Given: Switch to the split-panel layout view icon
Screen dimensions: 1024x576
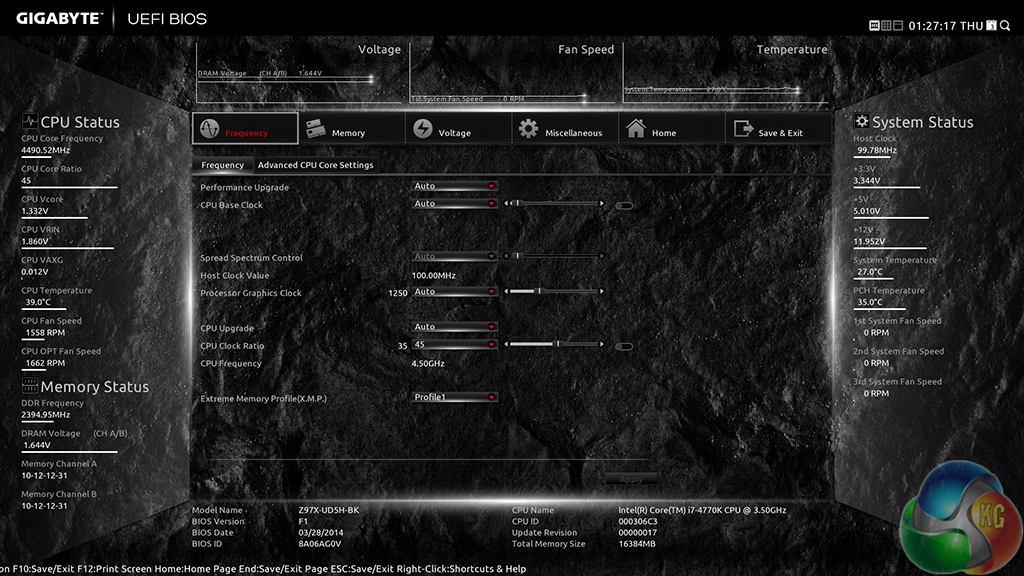Looking at the screenshot, I should [x=898, y=25].
